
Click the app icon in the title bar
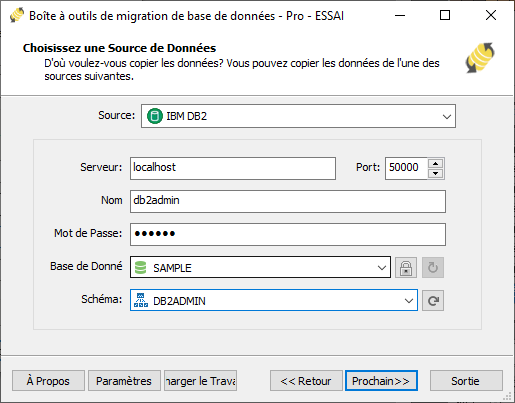click(17, 15)
